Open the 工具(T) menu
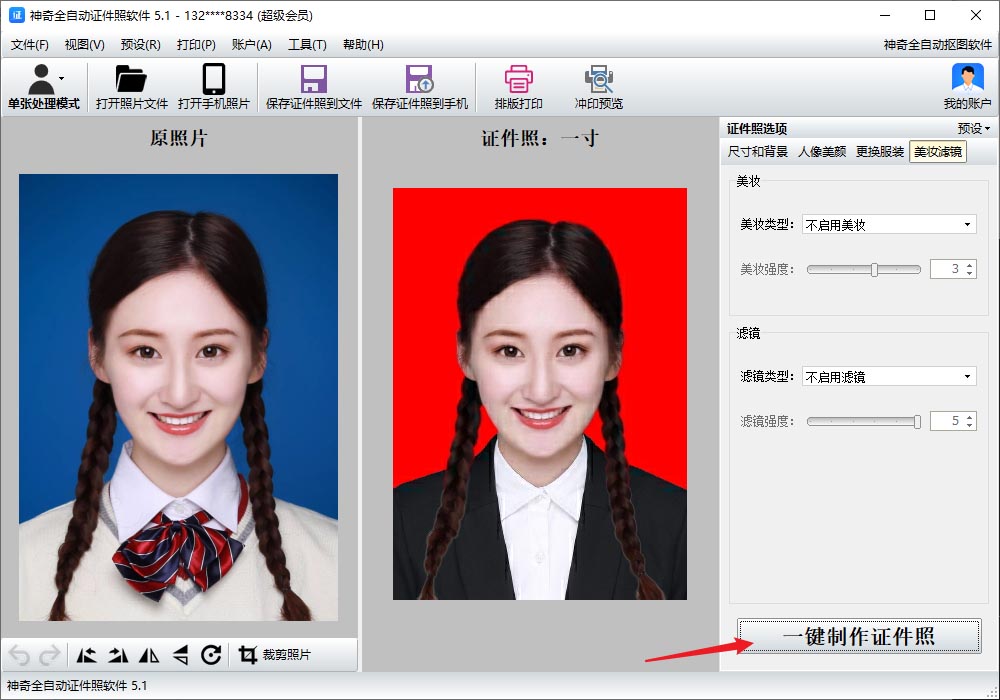The height and width of the screenshot is (700, 1000). pyautogui.click(x=307, y=44)
